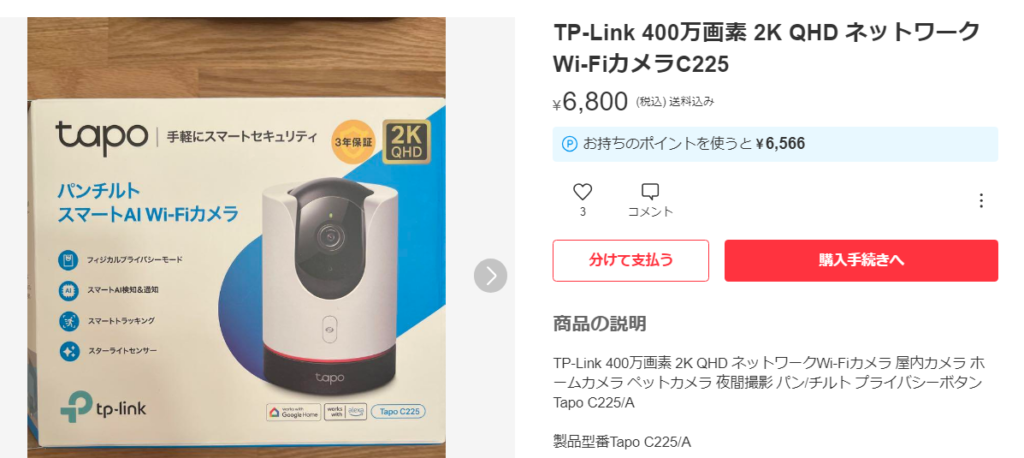Open the three-dot more options menu
This screenshot has width=1024, height=458.
coord(980,201)
